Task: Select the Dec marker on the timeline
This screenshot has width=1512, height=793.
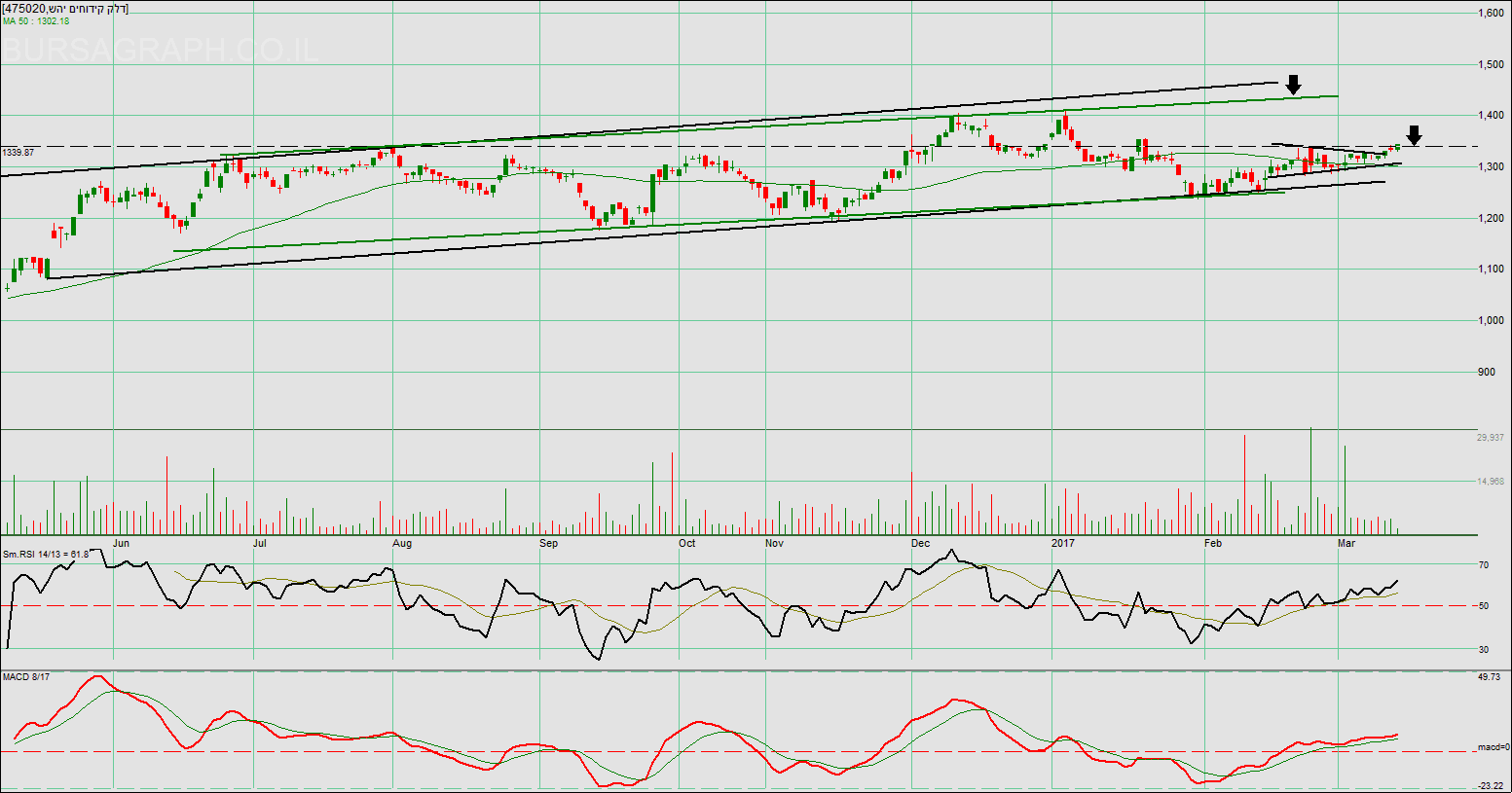Action: point(920,543)
